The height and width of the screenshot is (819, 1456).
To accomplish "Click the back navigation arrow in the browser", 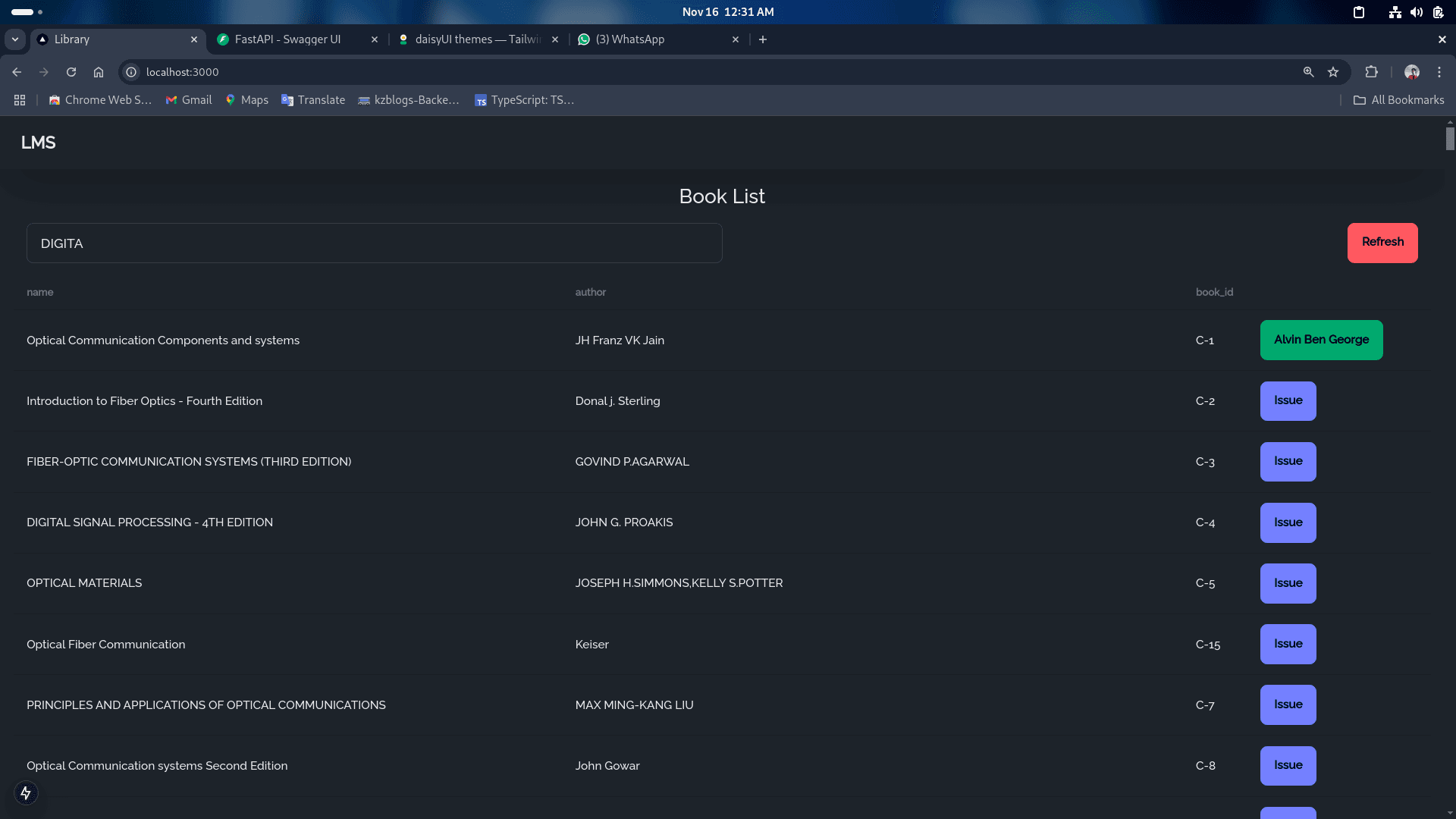I will (15, 72).
